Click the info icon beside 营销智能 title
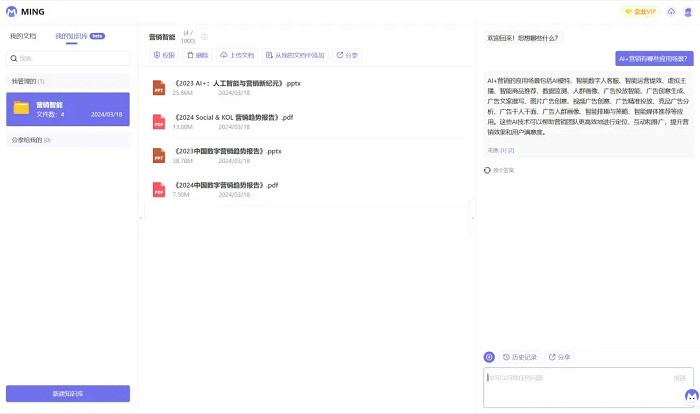The width and height of the screenshot is (700, 414). [x=204, y=37]
